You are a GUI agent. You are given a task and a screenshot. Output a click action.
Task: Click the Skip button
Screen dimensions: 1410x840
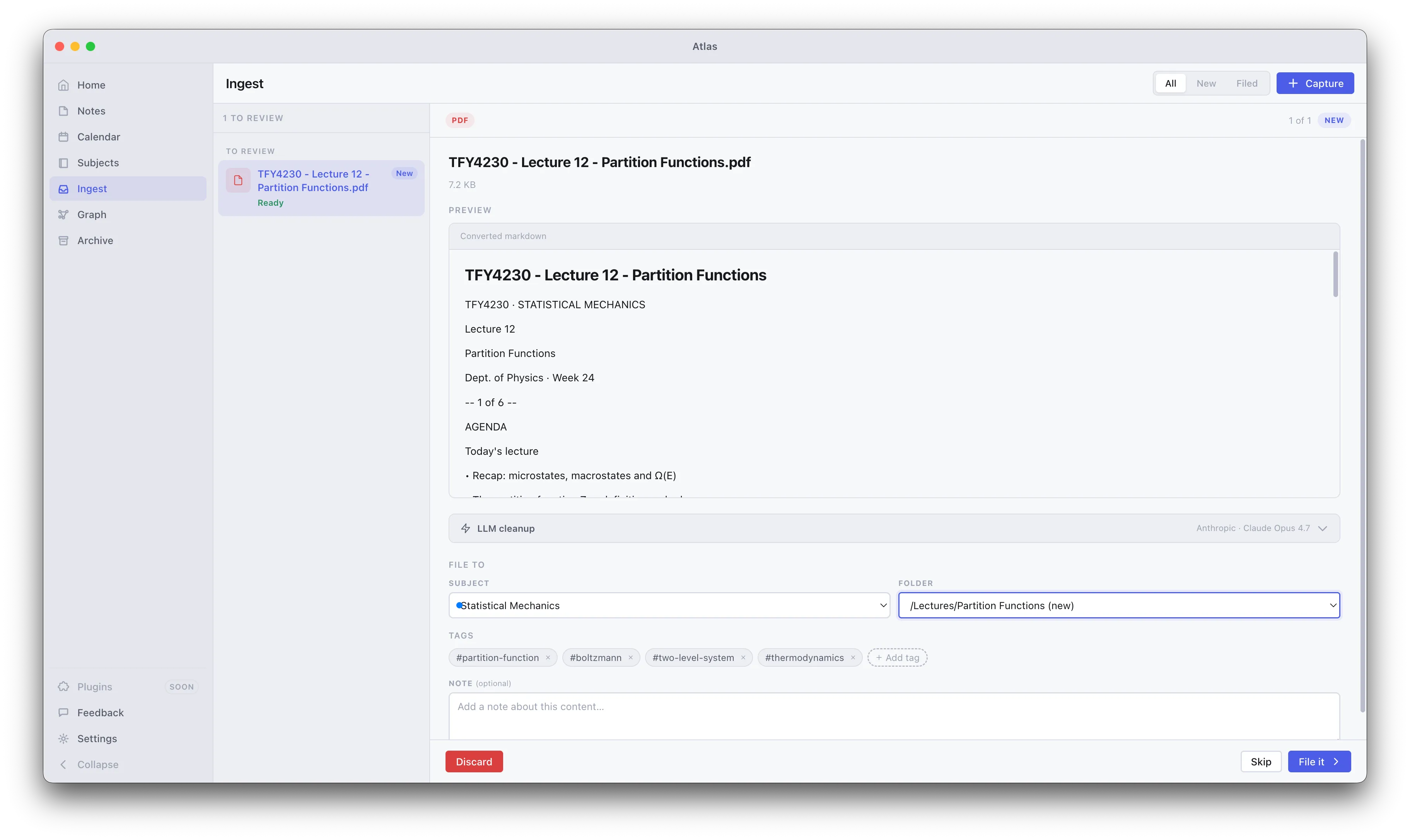pyautogui.click(x=1261, y=762)
